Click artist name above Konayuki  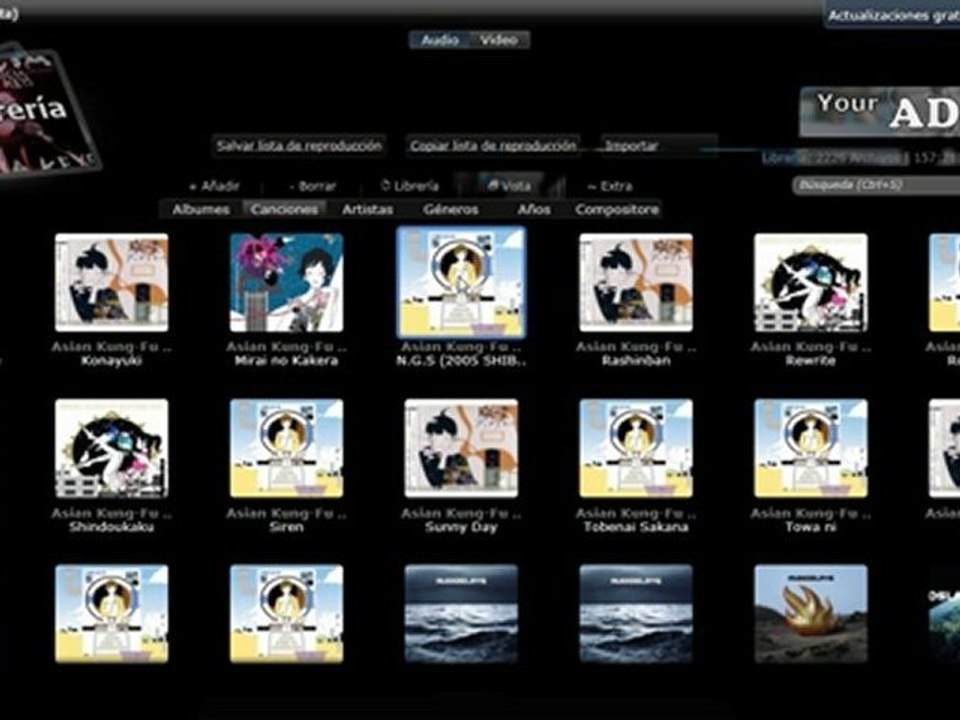pyautogui.click(x=111, y=347)
